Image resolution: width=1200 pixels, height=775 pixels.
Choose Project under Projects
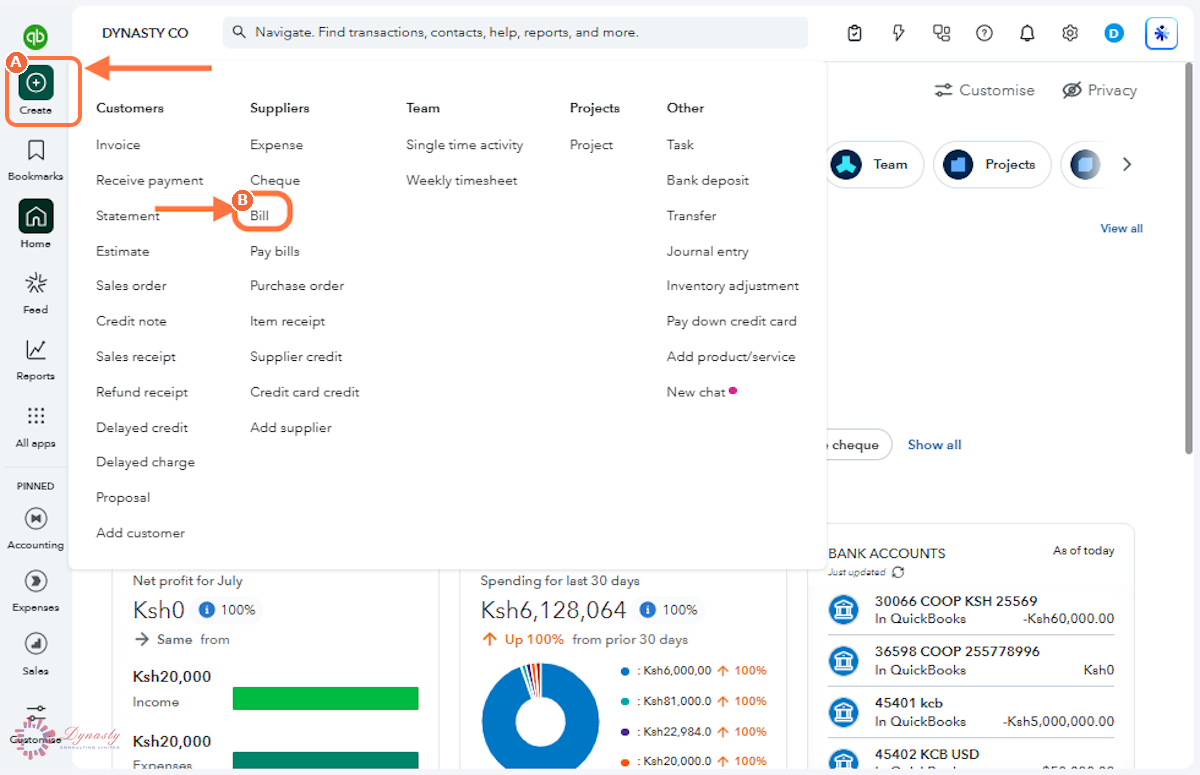[591, 145]
